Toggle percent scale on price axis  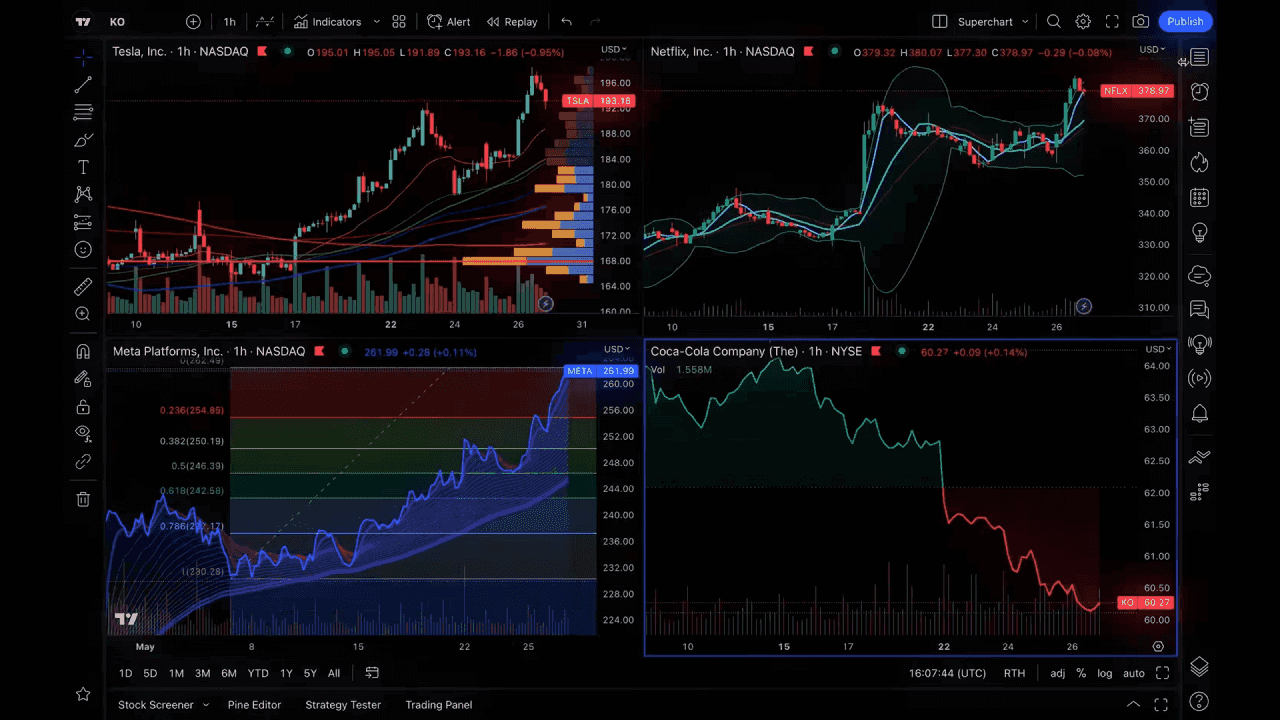(1081, 673)
